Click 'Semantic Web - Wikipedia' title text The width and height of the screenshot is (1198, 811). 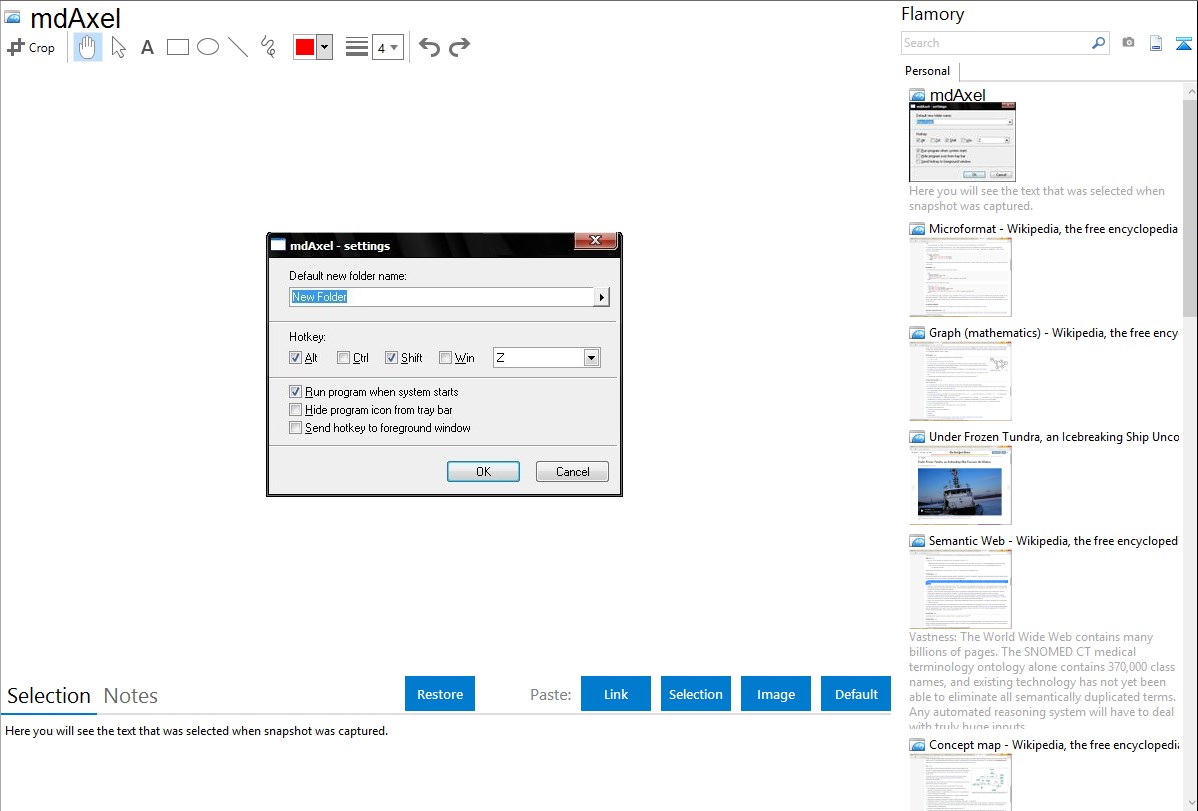[1054, 541]
